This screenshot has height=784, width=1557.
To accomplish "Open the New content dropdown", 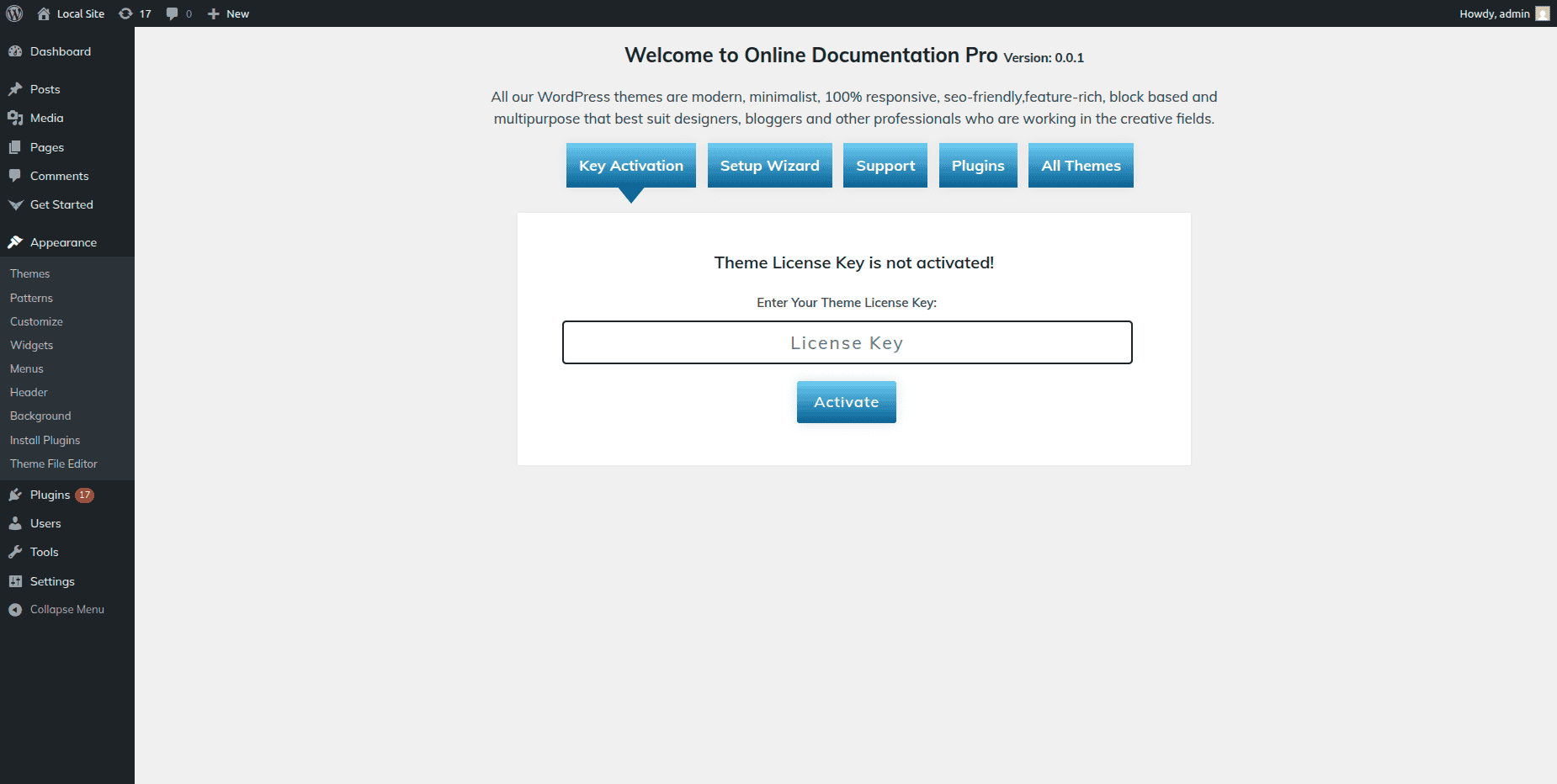I will (228, 13).
